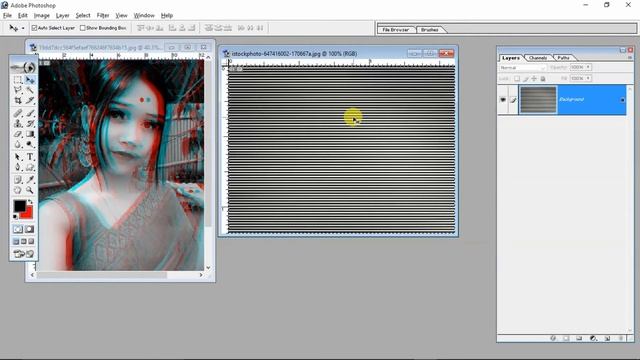Select the Type tool
The width and height of the screenshot is (640, 360).
click(x=30, y=157)
